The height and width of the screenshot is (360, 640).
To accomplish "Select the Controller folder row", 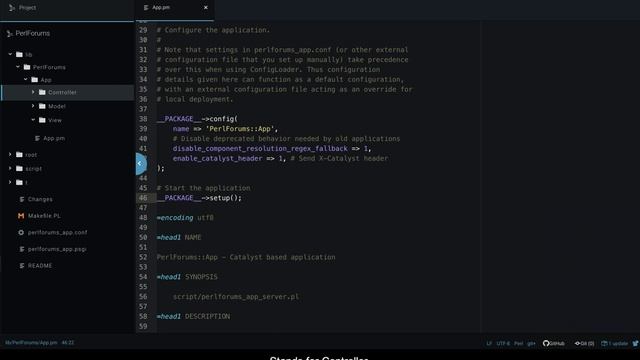I will pos(67,92).
